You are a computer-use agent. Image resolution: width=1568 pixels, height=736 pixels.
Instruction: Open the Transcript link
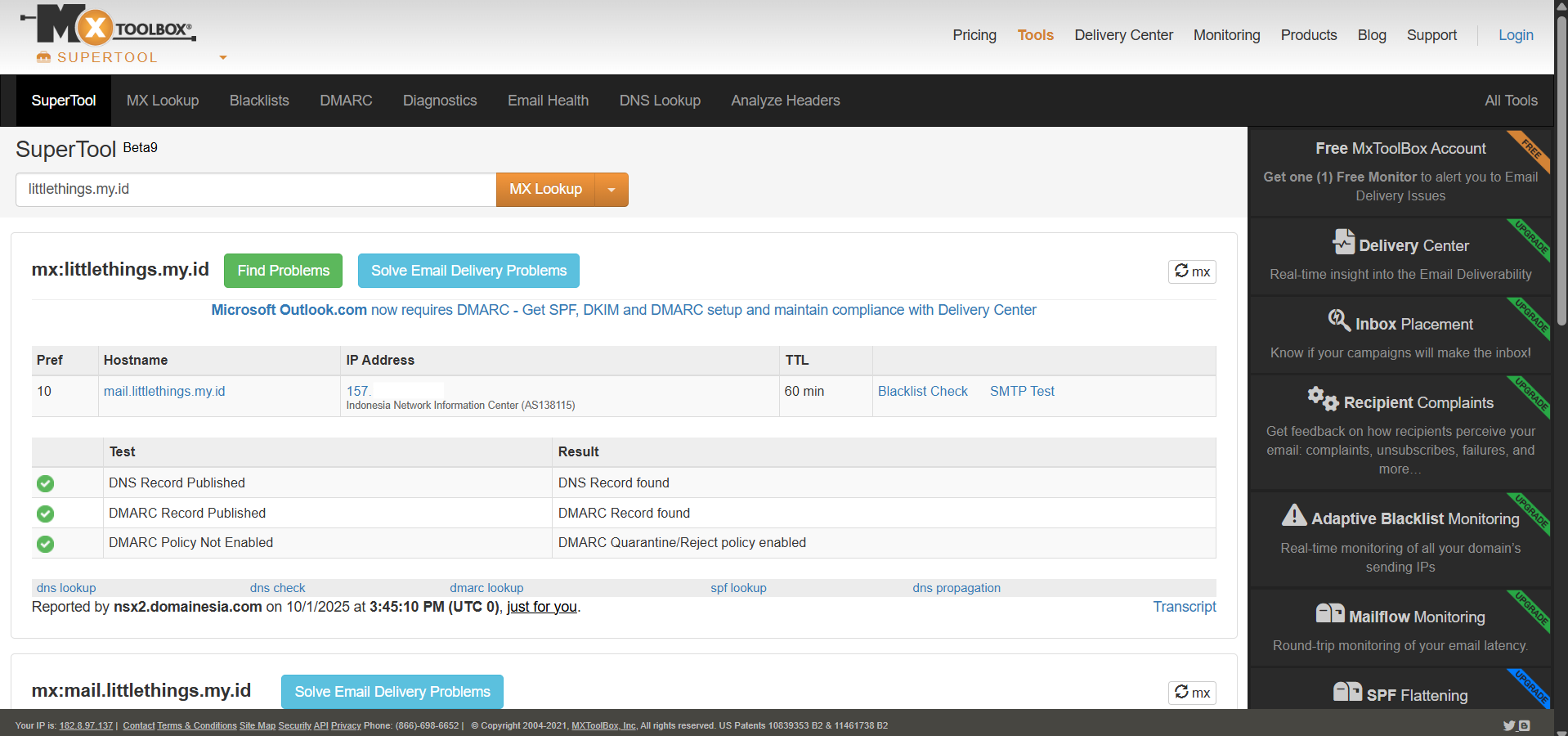pos(1185,607)
